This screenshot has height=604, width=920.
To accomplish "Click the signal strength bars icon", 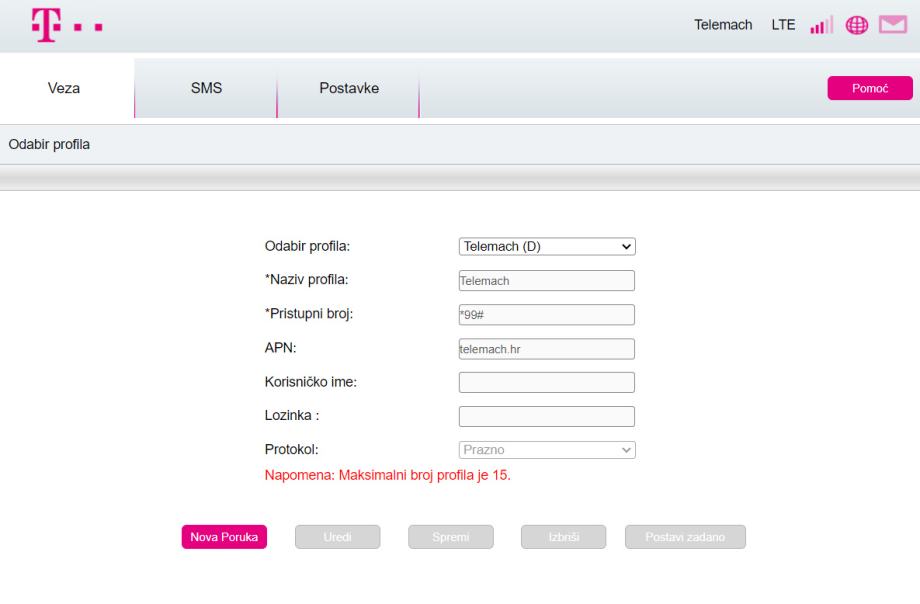I will [820, 25].
